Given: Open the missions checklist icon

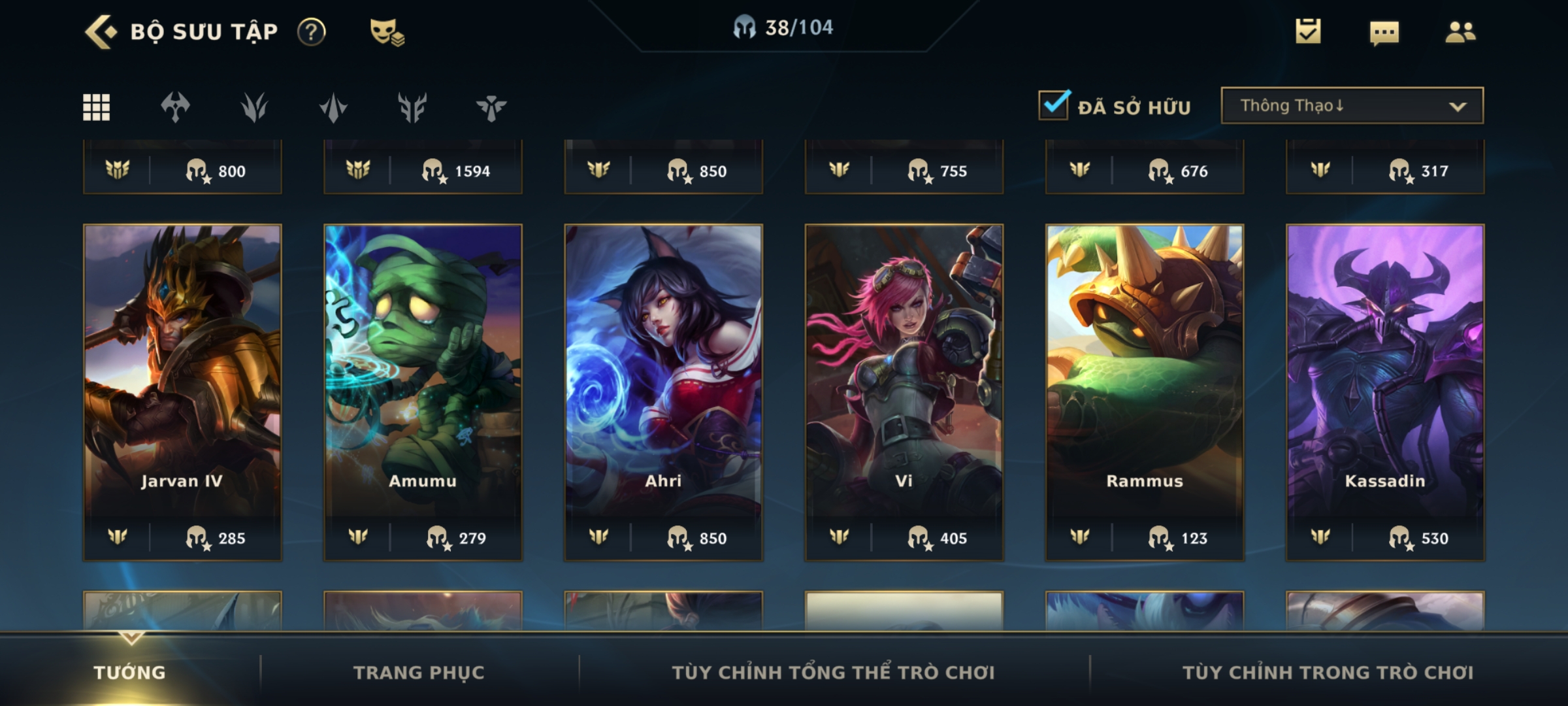Looking at the screenshot, I should pyautogui.click(x=1308, y=31).
